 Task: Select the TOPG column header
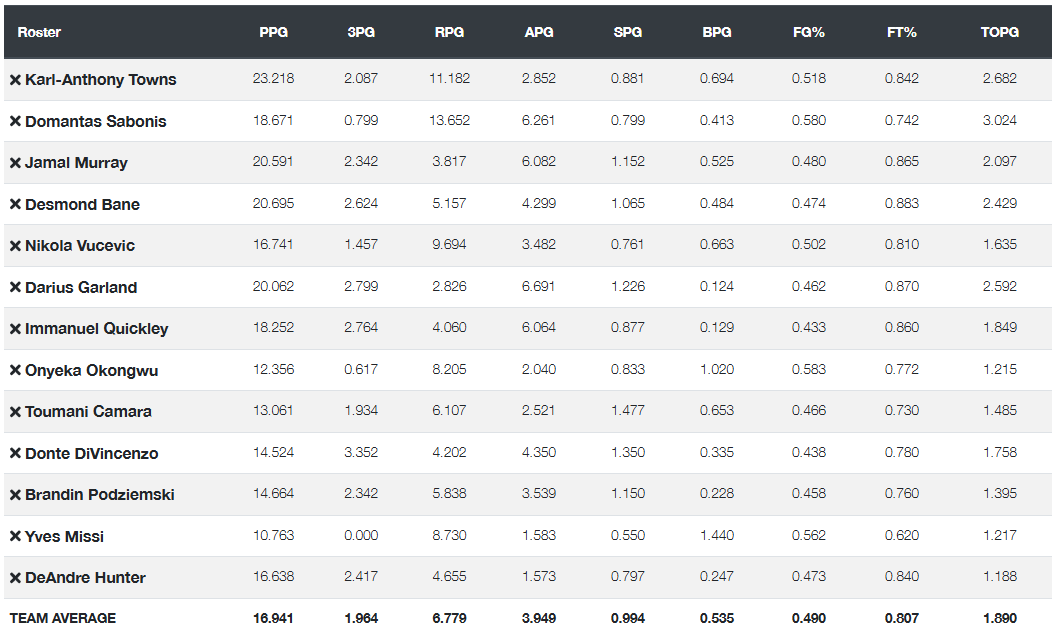point(999,32)
